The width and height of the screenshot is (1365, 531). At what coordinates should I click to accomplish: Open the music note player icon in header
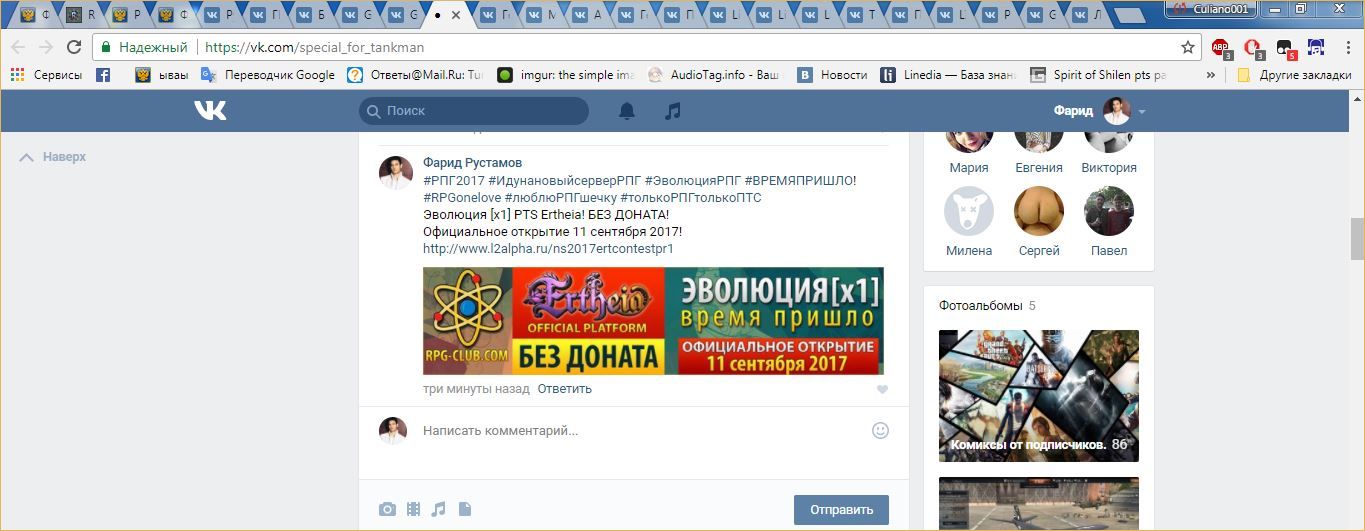pos(673,111)
